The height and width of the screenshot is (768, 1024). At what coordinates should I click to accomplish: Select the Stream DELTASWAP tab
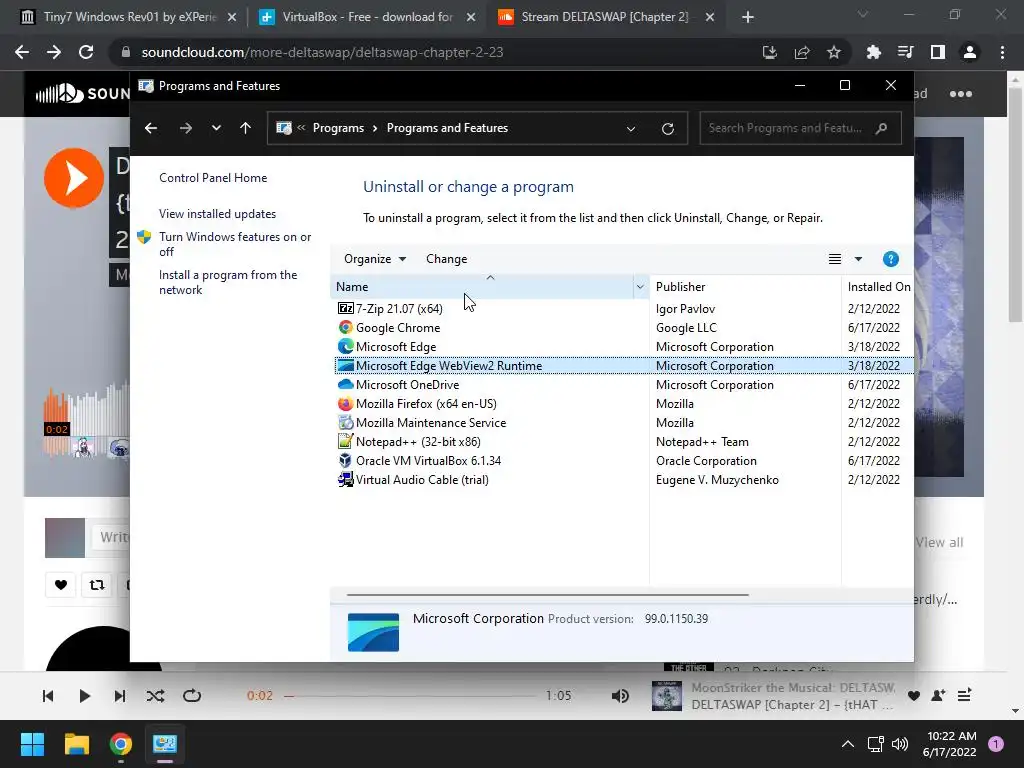[x=606, y=17]
